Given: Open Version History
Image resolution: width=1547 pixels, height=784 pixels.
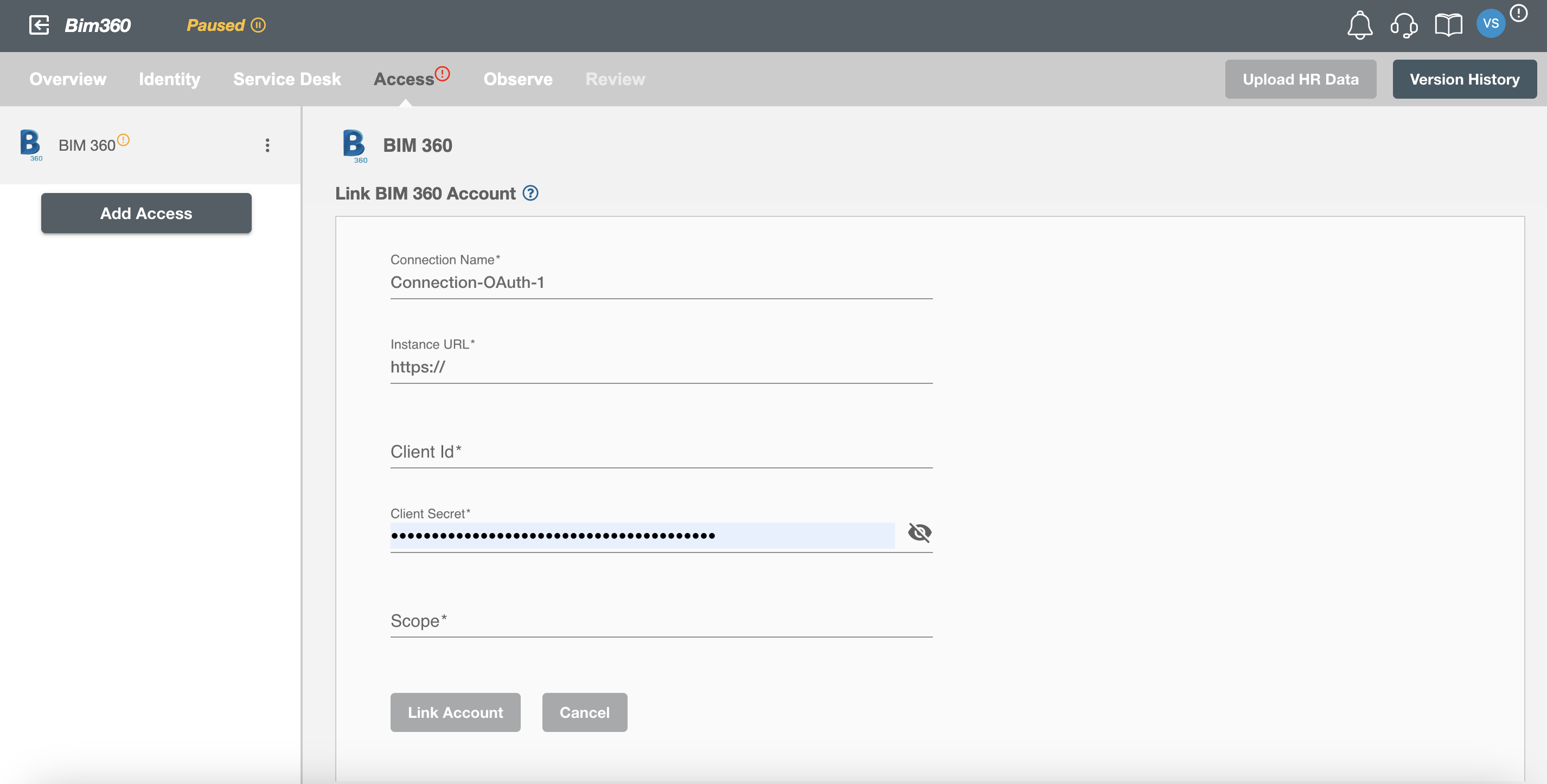Looking at the screenshot, I should tap(1464, 79).
